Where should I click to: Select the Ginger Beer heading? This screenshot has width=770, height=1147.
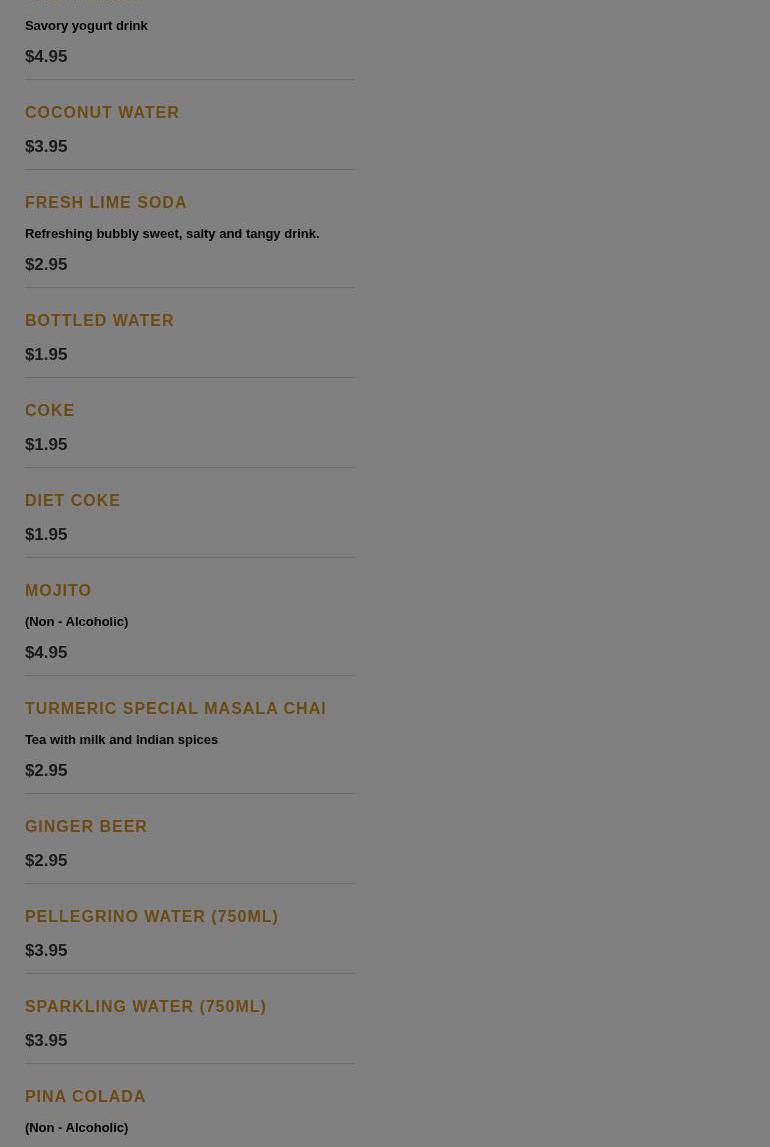tap(86, 827)
